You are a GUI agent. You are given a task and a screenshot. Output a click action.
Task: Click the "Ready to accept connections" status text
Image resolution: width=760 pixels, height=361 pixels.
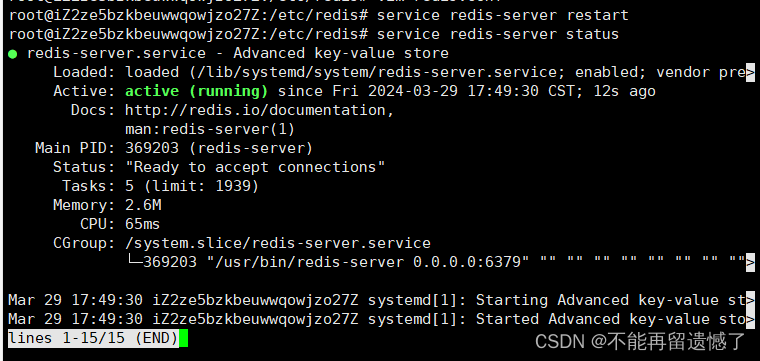click(255, 167)
